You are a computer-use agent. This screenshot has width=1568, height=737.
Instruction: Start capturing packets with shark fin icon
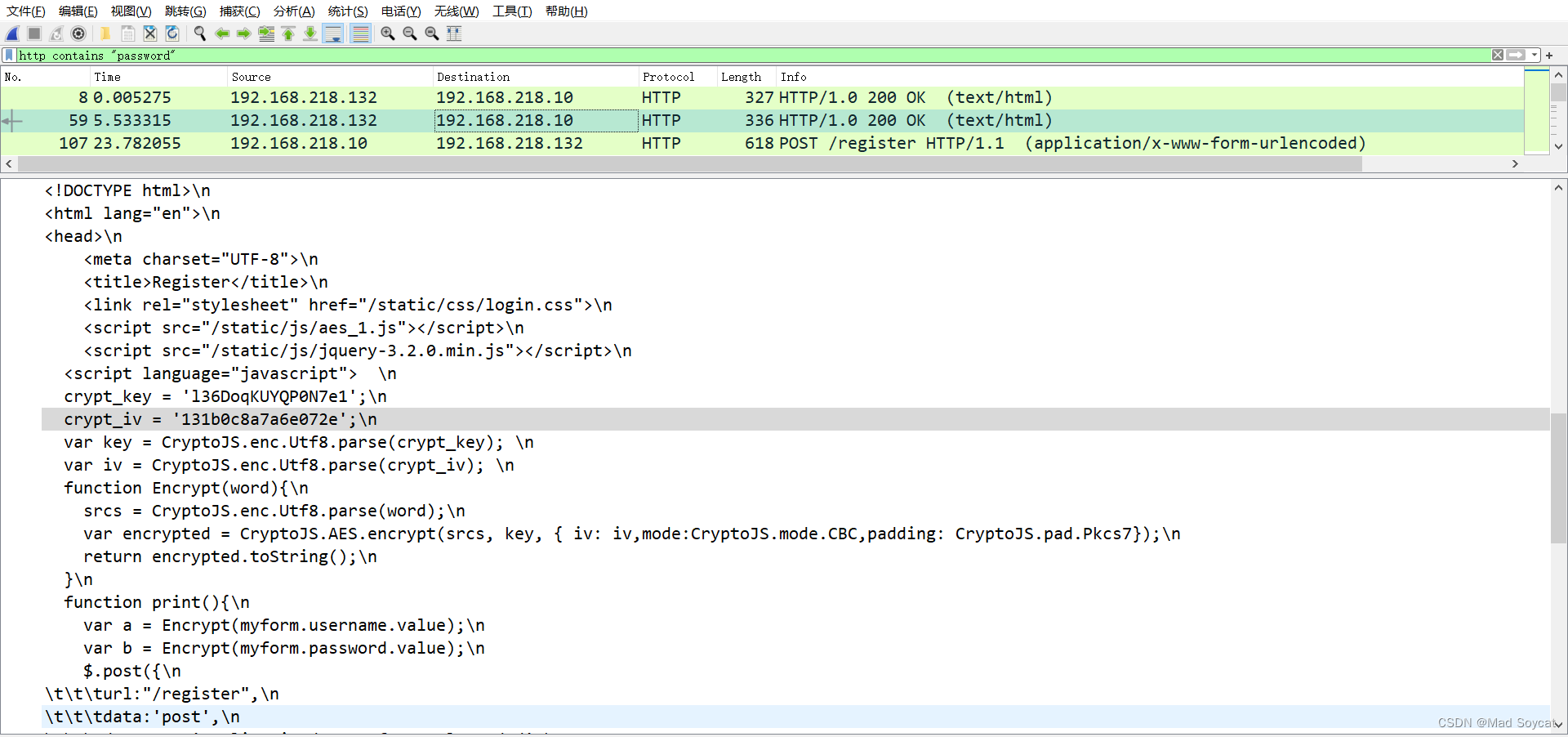coord(12,33)
